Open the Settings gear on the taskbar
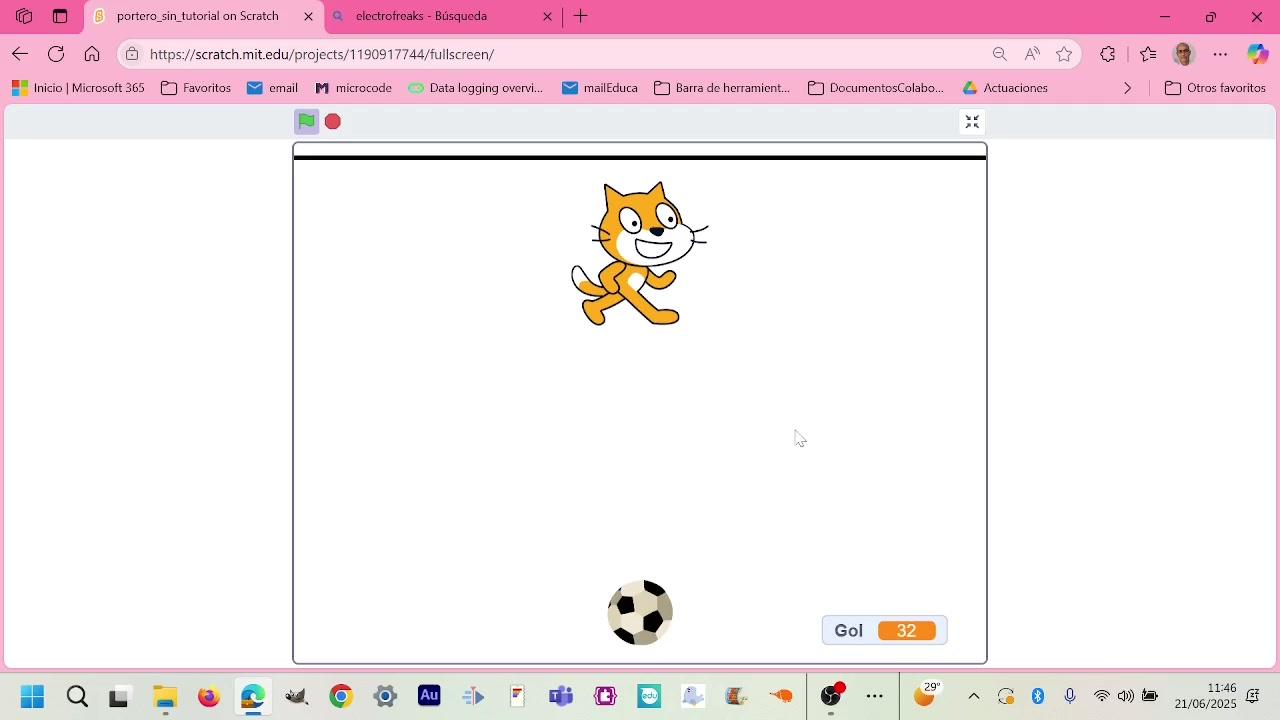The width and height of the screenshot is (1280, 720). [385, 697]
